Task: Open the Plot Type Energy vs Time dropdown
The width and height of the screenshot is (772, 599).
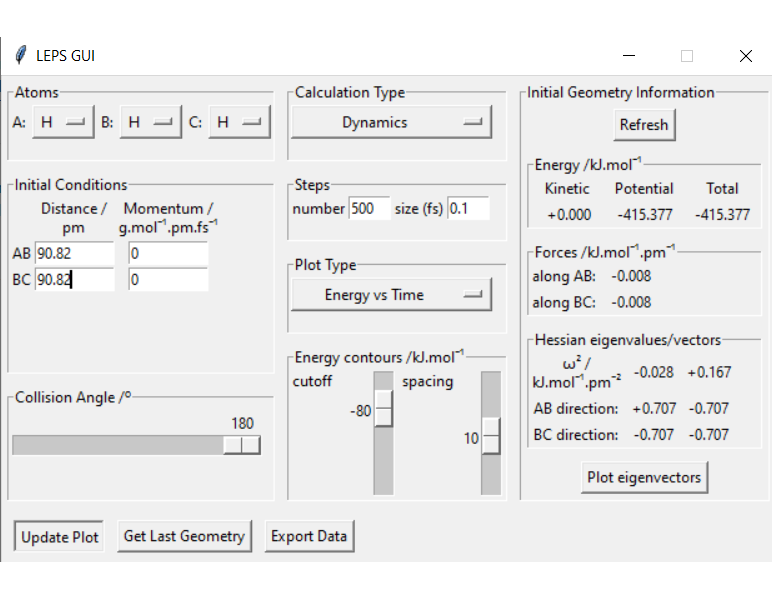Action: pos(389,295)
